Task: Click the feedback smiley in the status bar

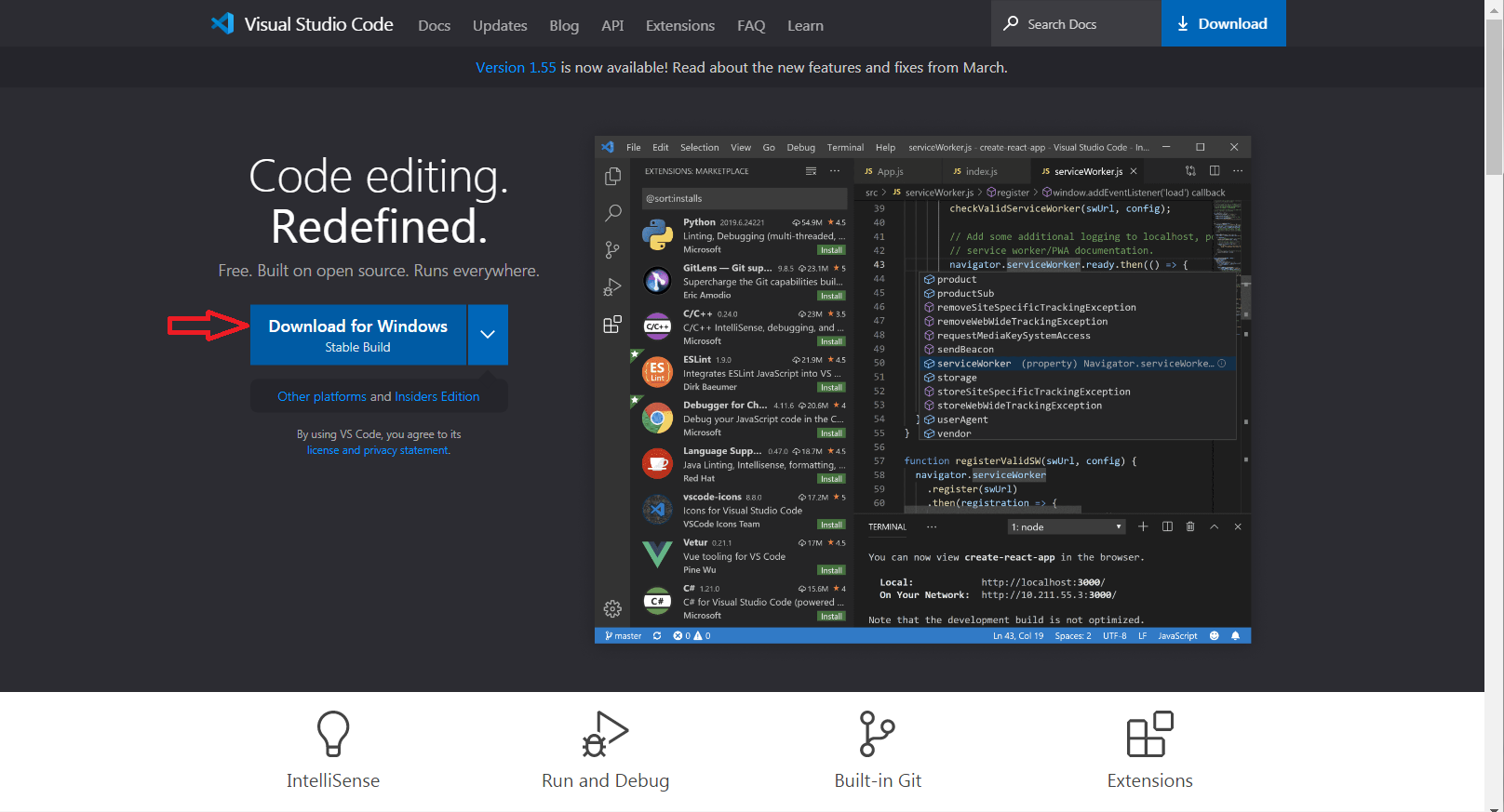Action: tap(1214, 636)
